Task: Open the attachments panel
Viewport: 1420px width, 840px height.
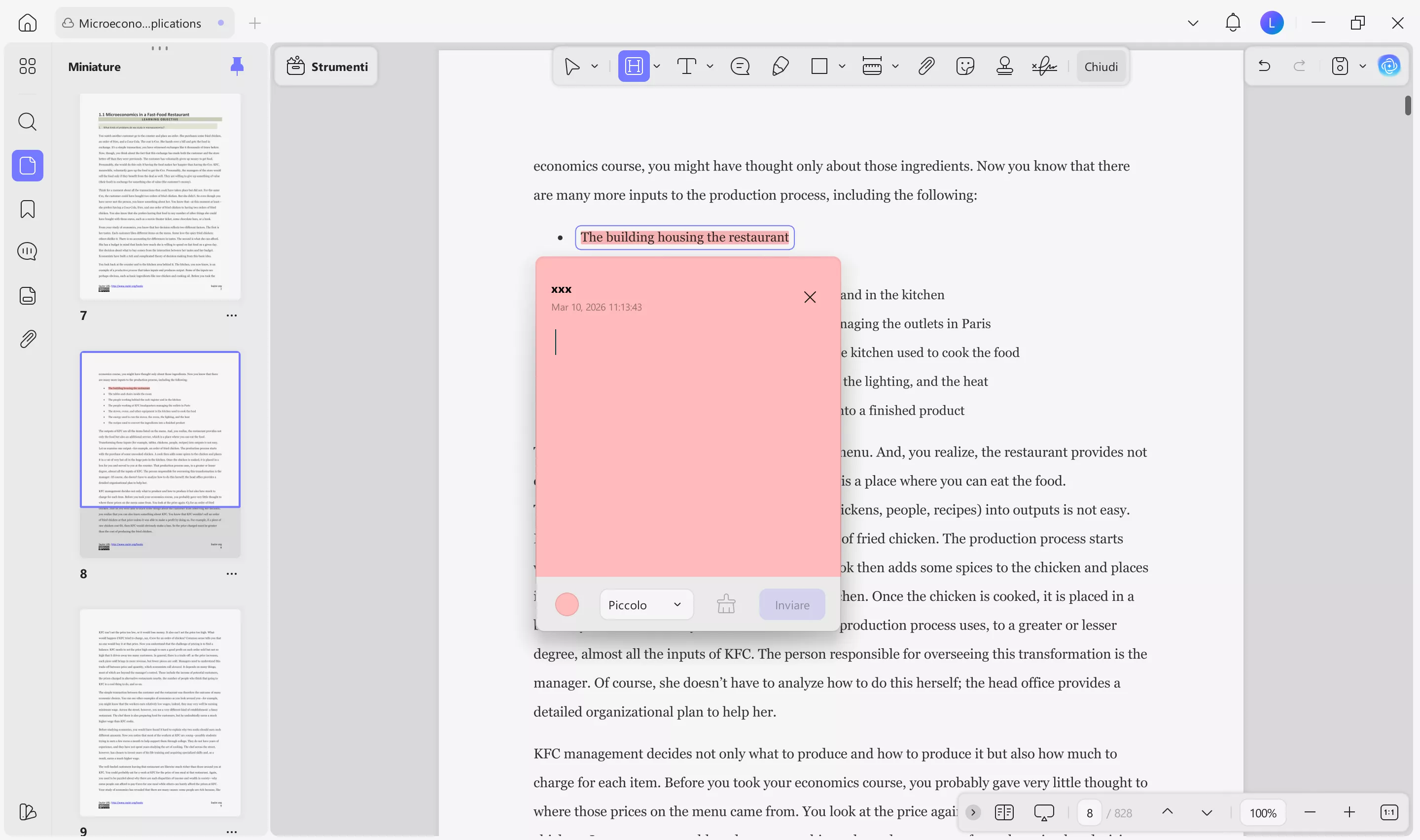Action: point(27,339)
